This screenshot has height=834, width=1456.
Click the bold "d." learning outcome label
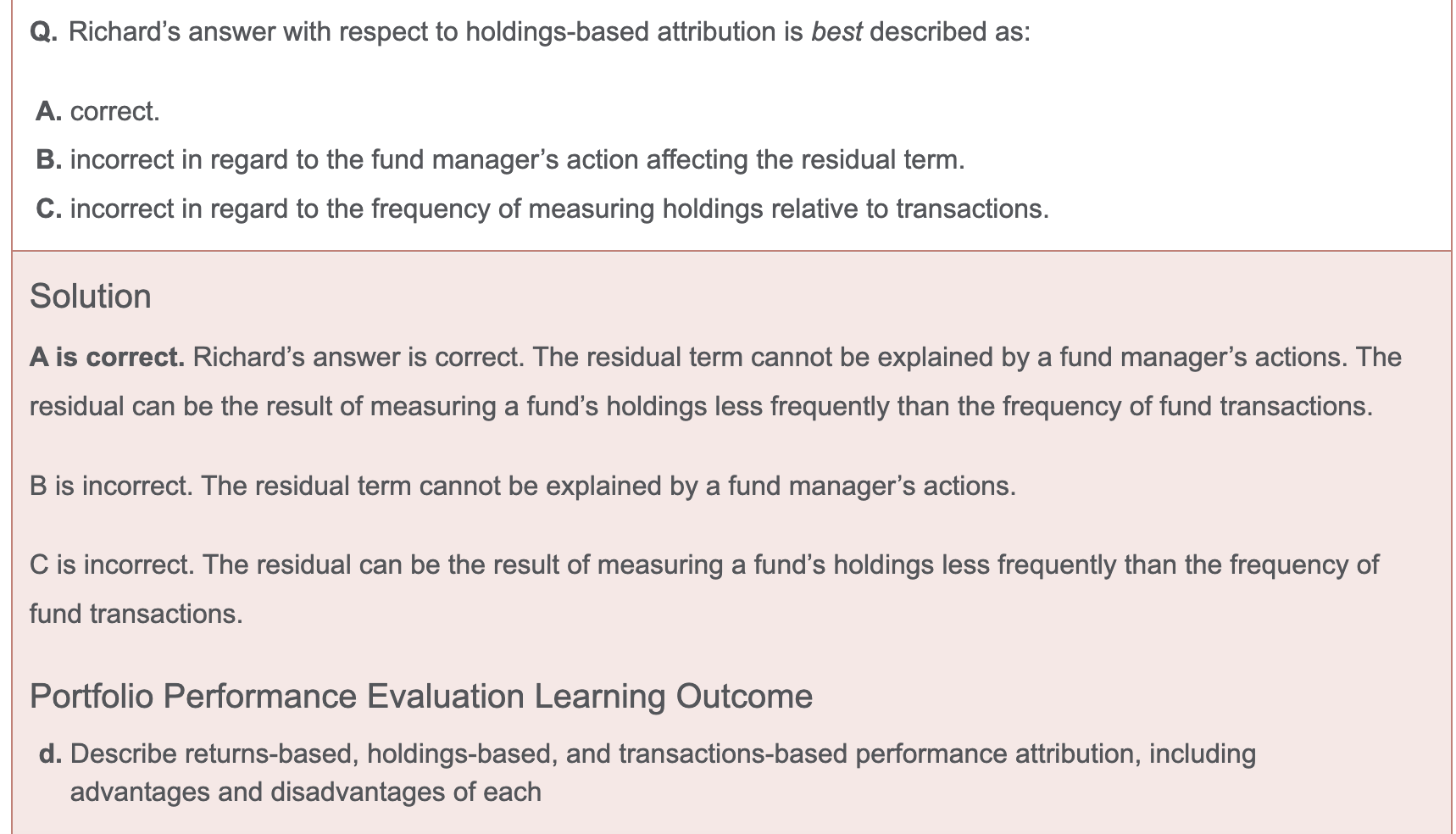(x=50, y=753)
